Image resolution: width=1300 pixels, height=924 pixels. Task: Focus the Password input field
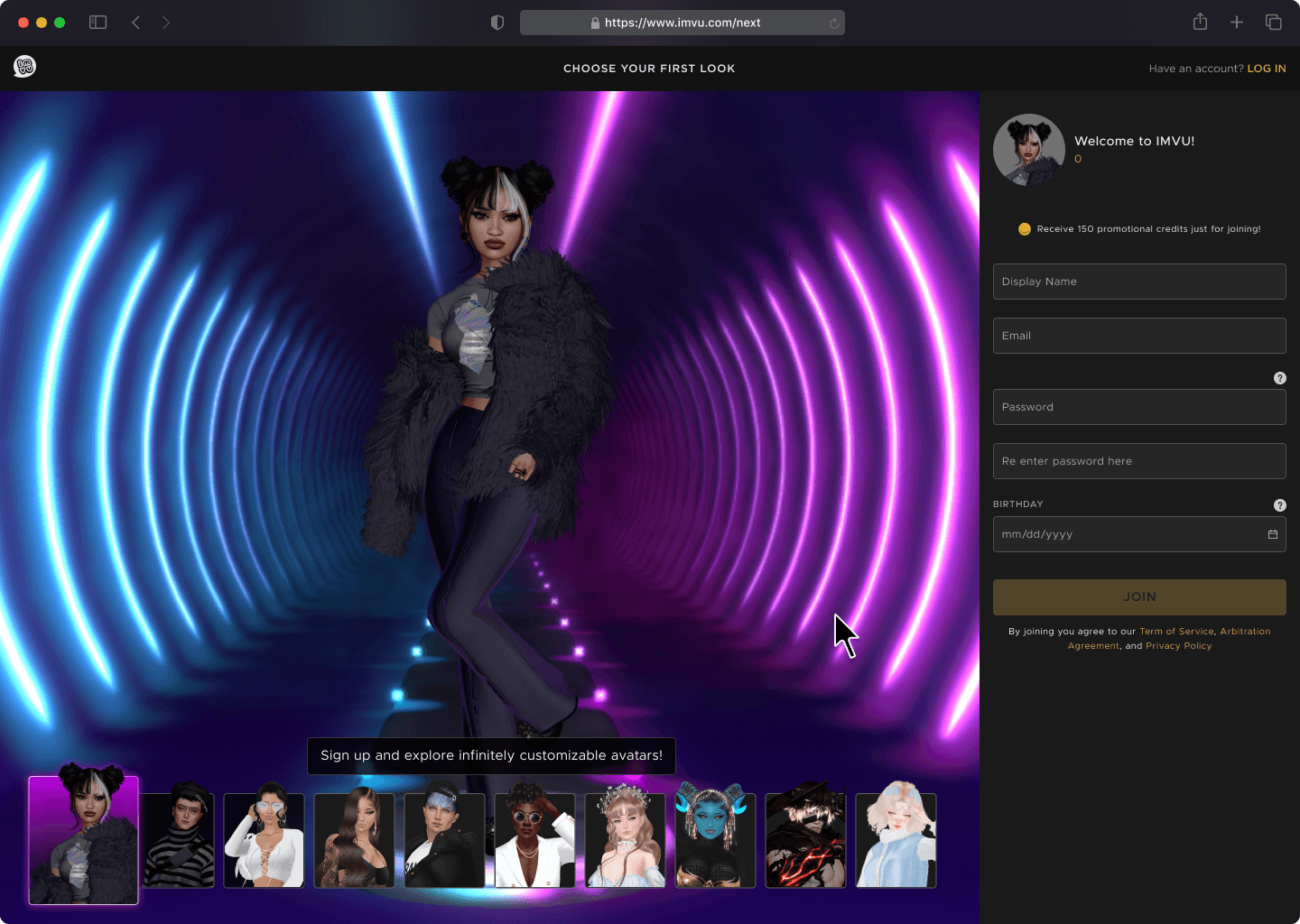pyautogui.click(x=1139, y=407)
